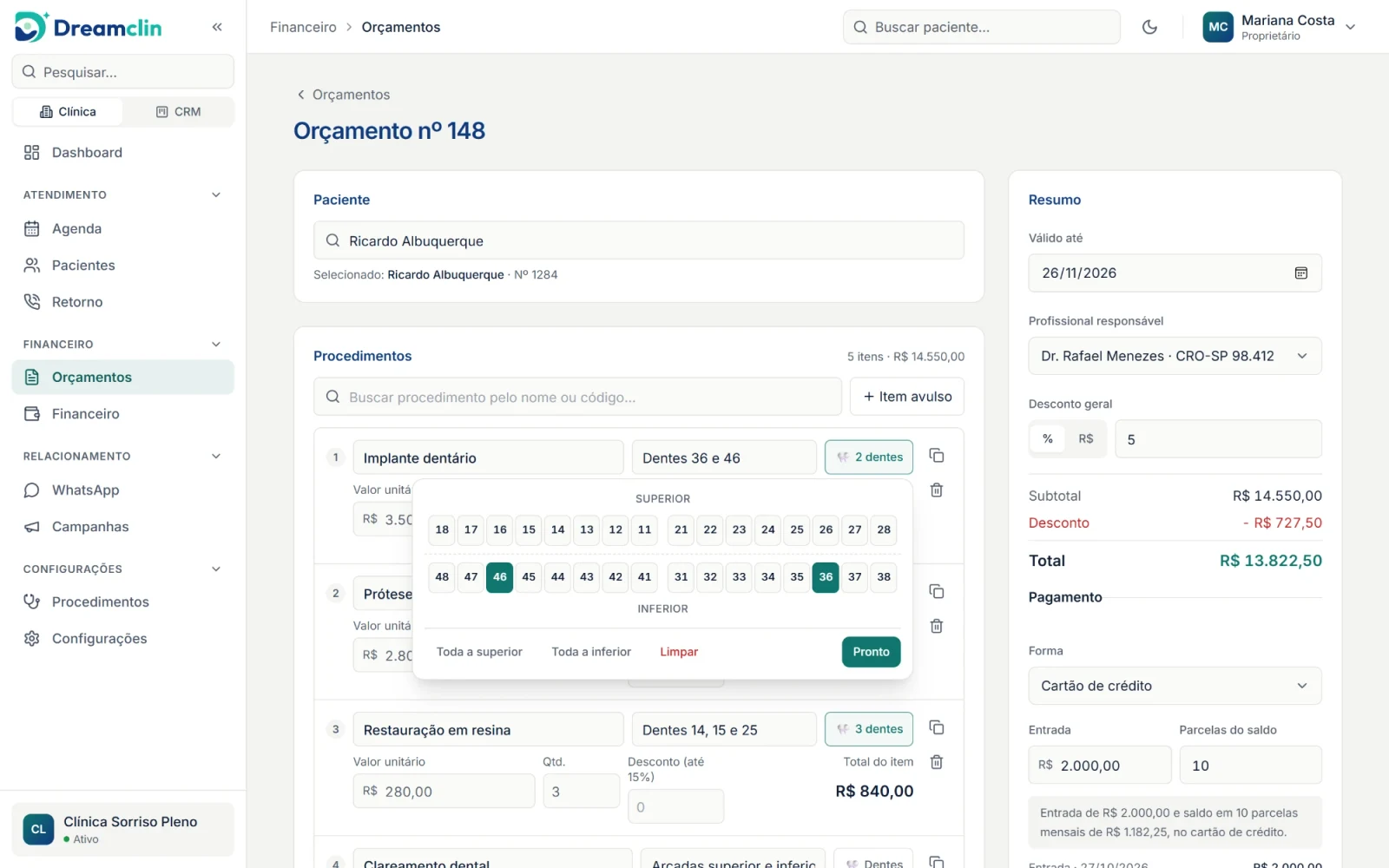
Task: Click Financeiro breadcrumb
Action: 303,27
